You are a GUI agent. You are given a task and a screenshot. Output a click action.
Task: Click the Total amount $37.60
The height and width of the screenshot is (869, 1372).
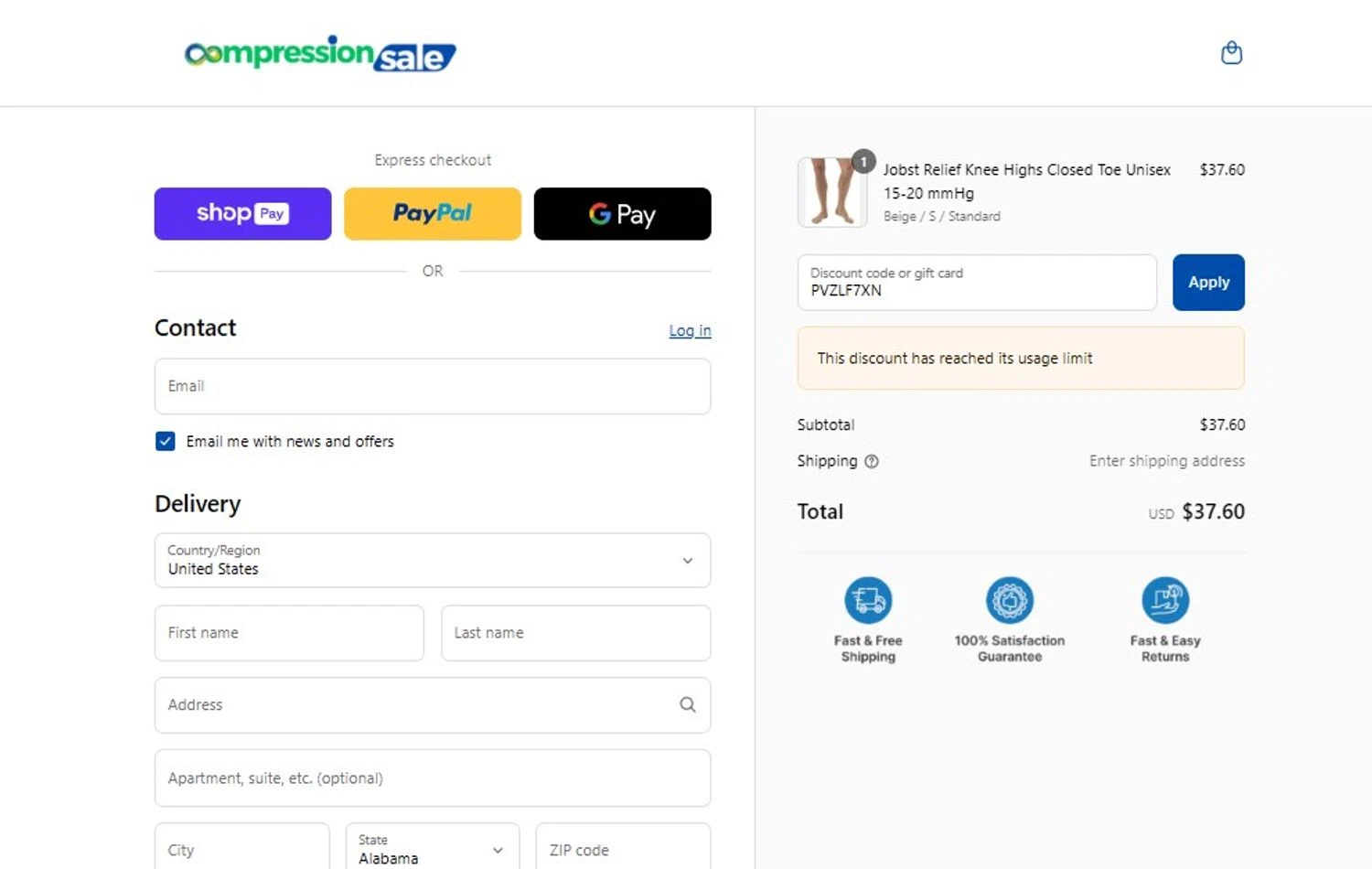[1213, 511]
